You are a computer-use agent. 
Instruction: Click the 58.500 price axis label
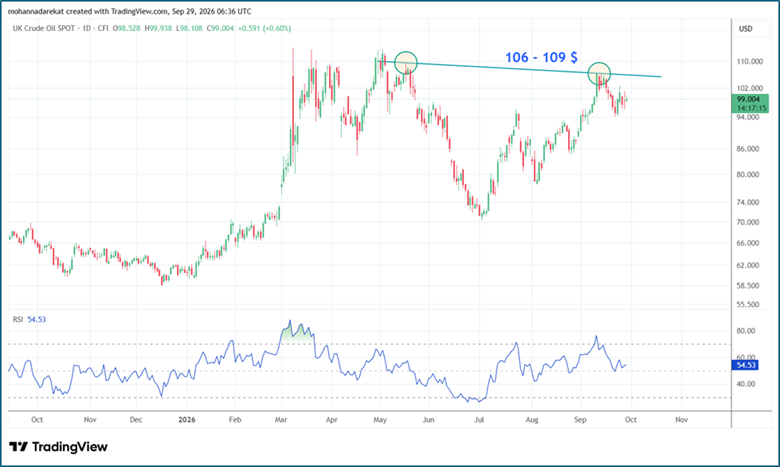pos(748,286)
